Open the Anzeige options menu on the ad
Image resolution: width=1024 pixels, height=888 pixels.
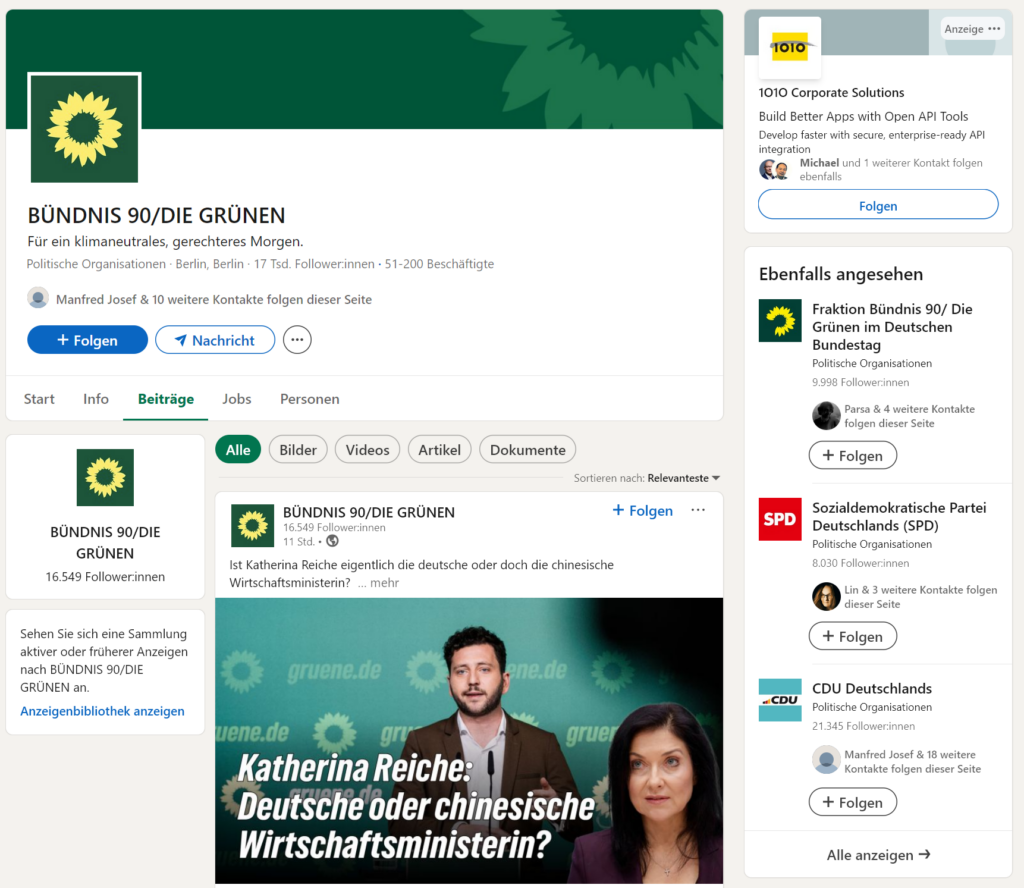(x=993, y=29)
